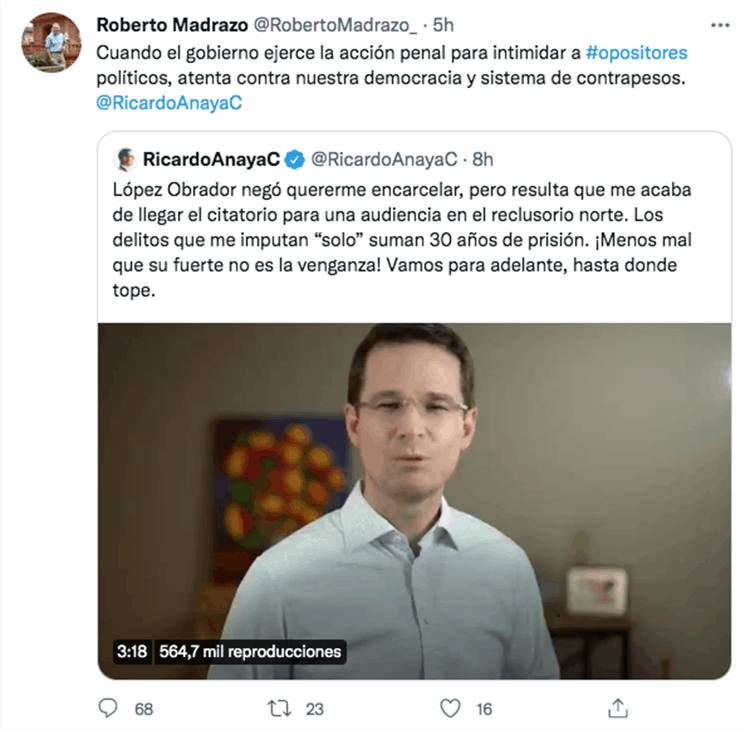Click the 564,7 mil reproducciones label
The width and height of the screenshot is (750, 730).
point(250,652)
